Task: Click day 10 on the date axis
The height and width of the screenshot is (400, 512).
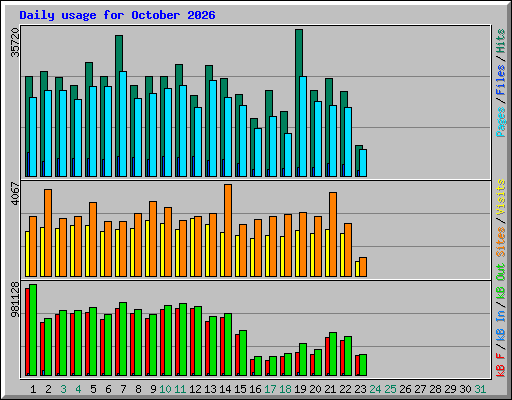Action: (x=165, y=389)
